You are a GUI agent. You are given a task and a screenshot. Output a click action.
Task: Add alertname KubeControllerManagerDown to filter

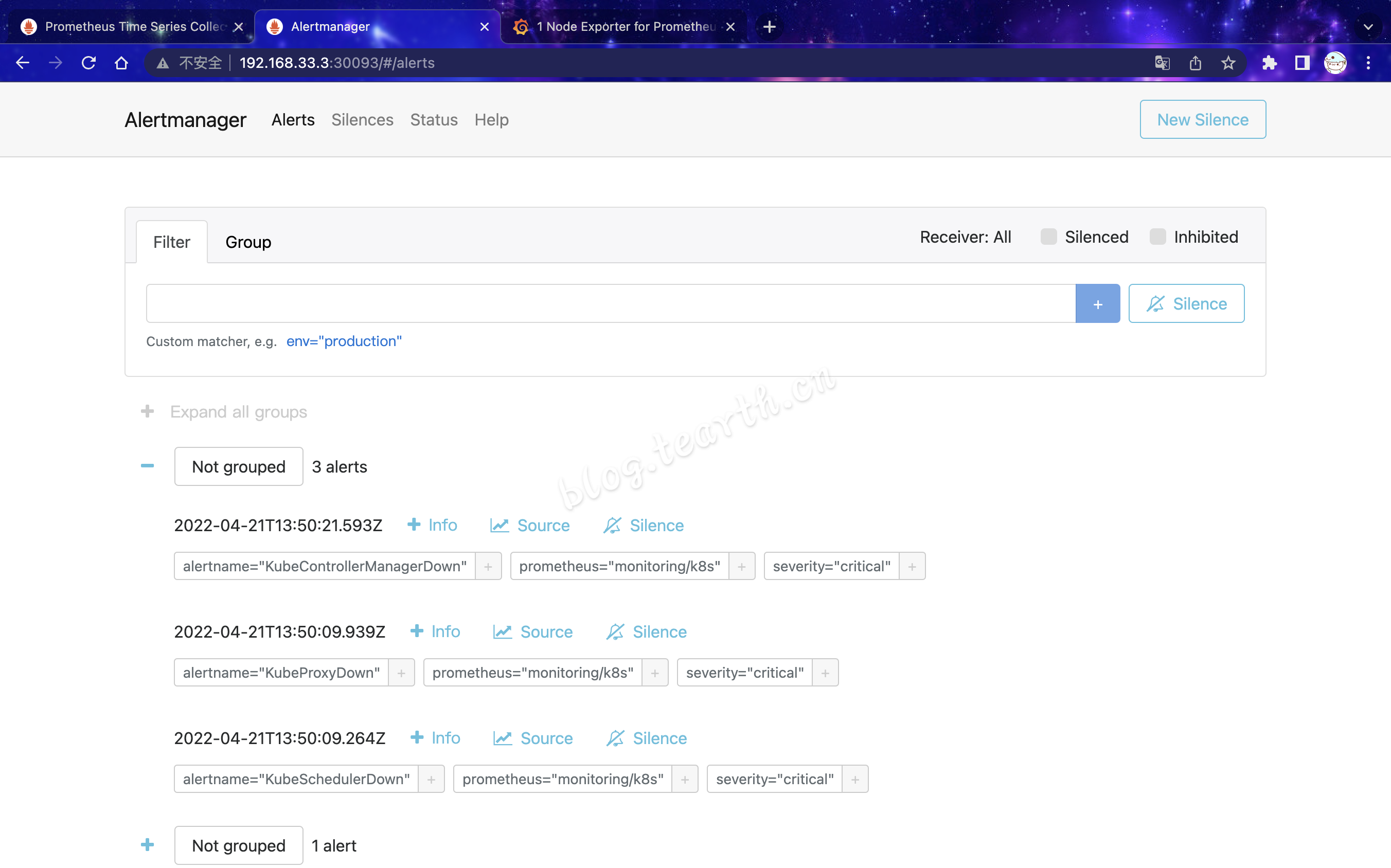point(488,566)
